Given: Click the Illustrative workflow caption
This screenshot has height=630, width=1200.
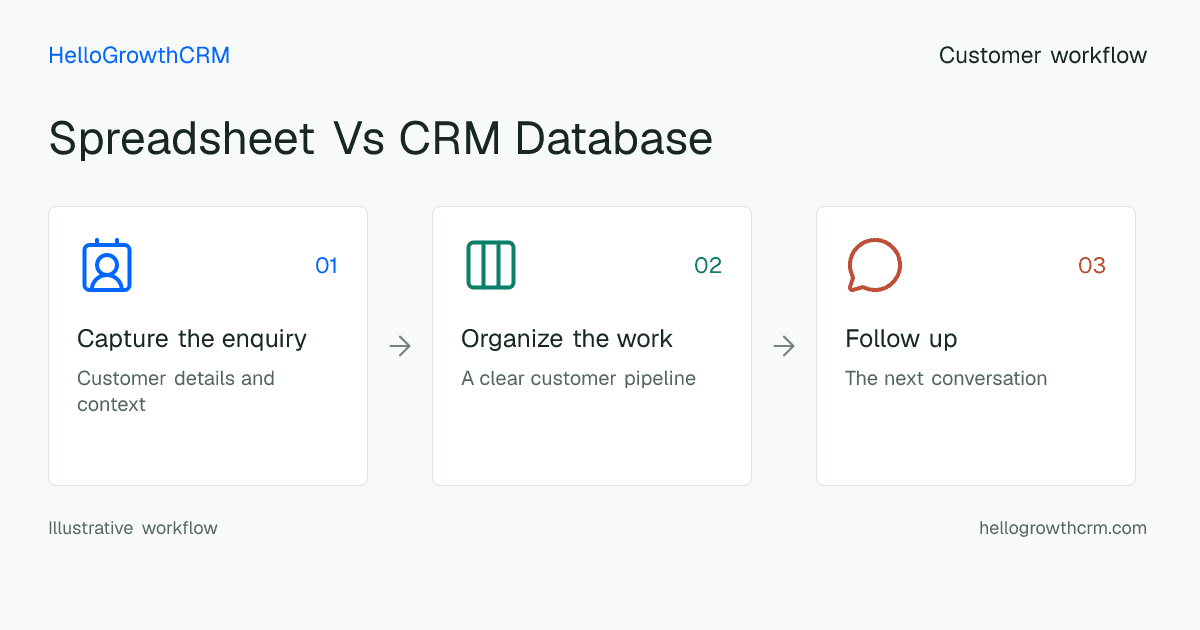Looking at the screenshot, I should click(x=133, y=528).
